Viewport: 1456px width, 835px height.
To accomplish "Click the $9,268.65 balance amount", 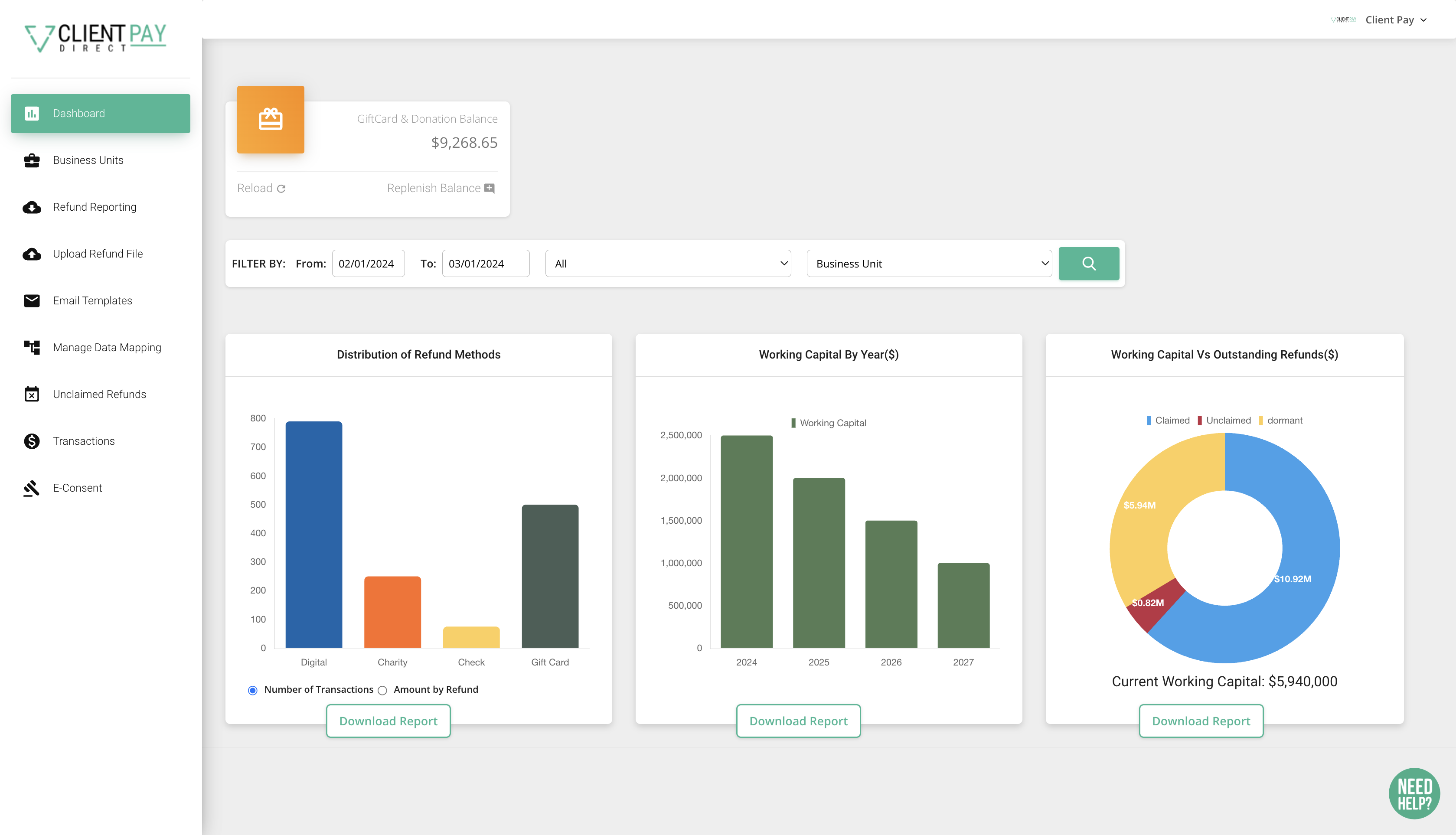I will click(x=464, y=143).
